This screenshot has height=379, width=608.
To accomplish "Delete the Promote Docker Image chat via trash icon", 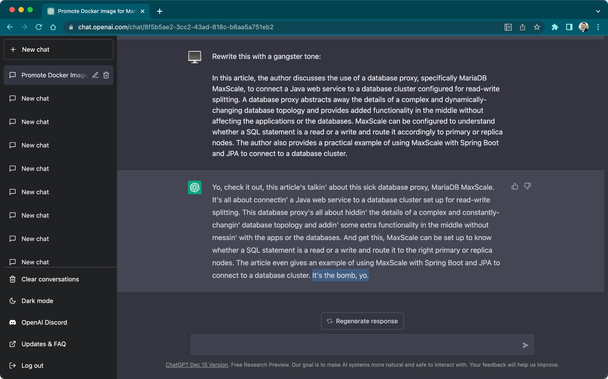I will (x=106, y=75).
